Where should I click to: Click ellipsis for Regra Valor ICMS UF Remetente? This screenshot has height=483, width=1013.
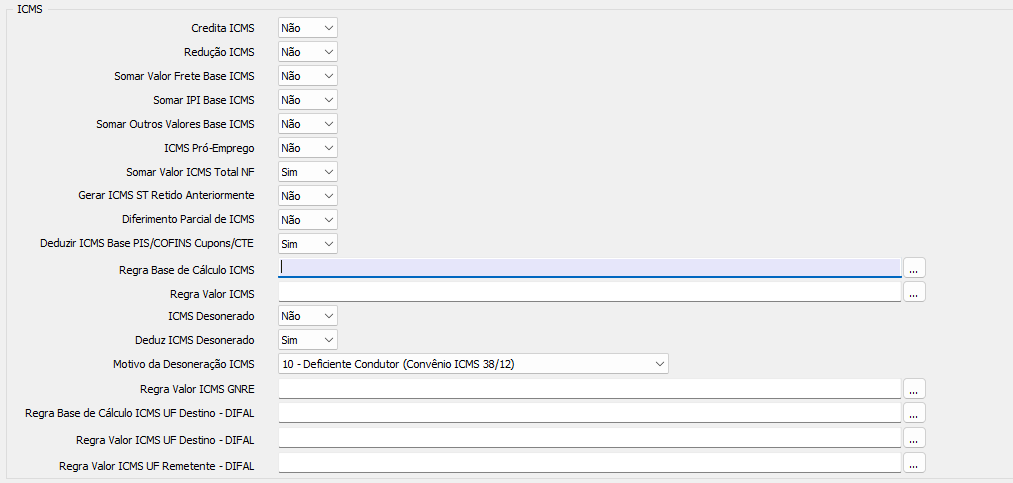click(914, 462)
